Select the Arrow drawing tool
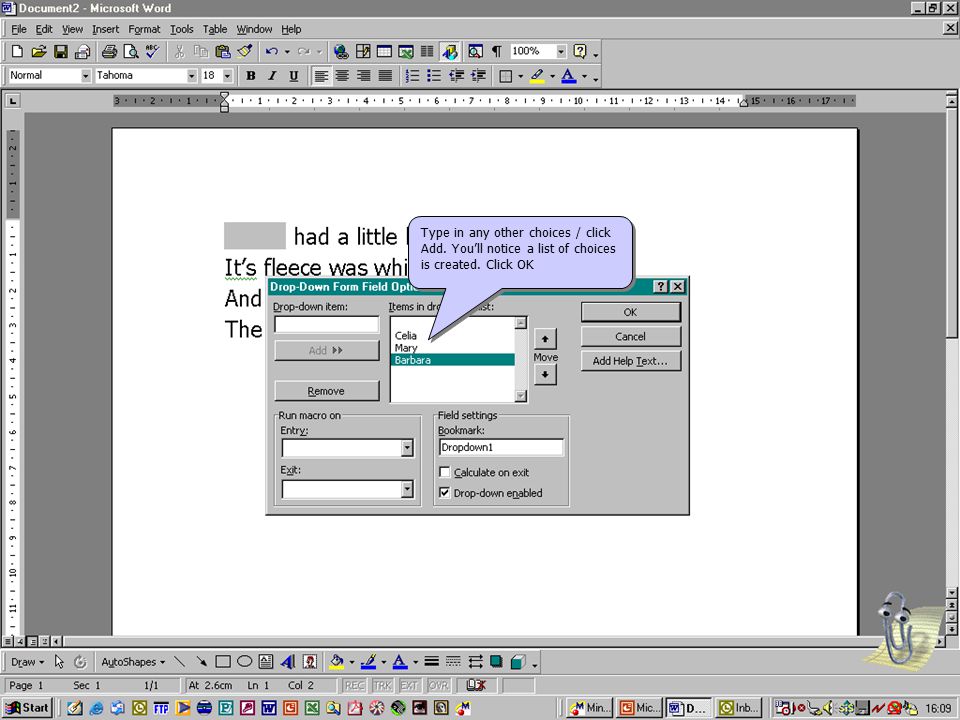The image size is (960, 720). (x=201, y=662)
